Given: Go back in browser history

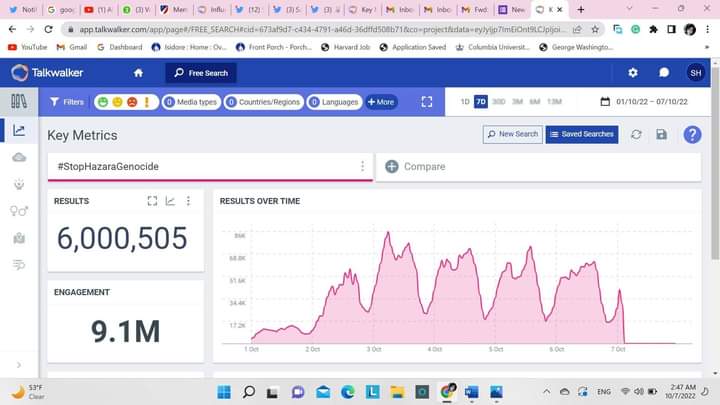Looking at the screenshot, I should [12, 29].
